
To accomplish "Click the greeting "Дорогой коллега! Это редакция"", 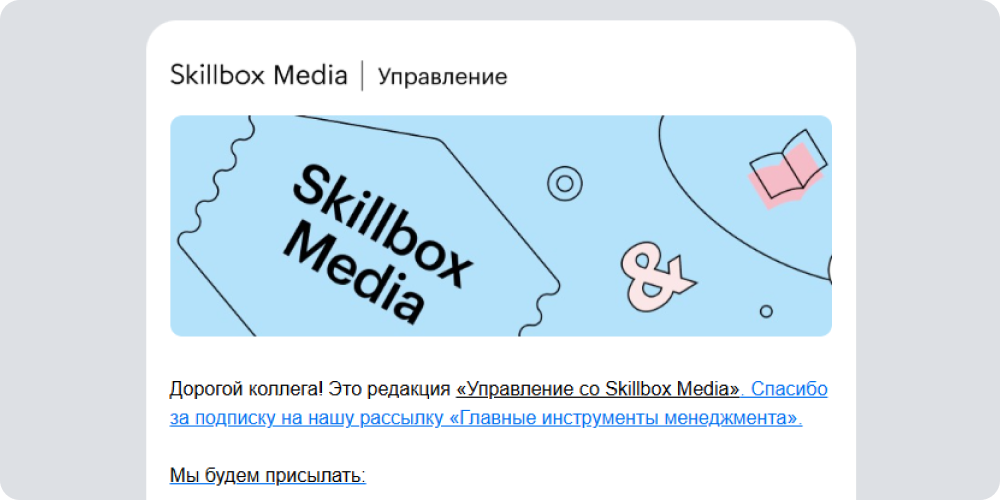I will coord(310,389).
